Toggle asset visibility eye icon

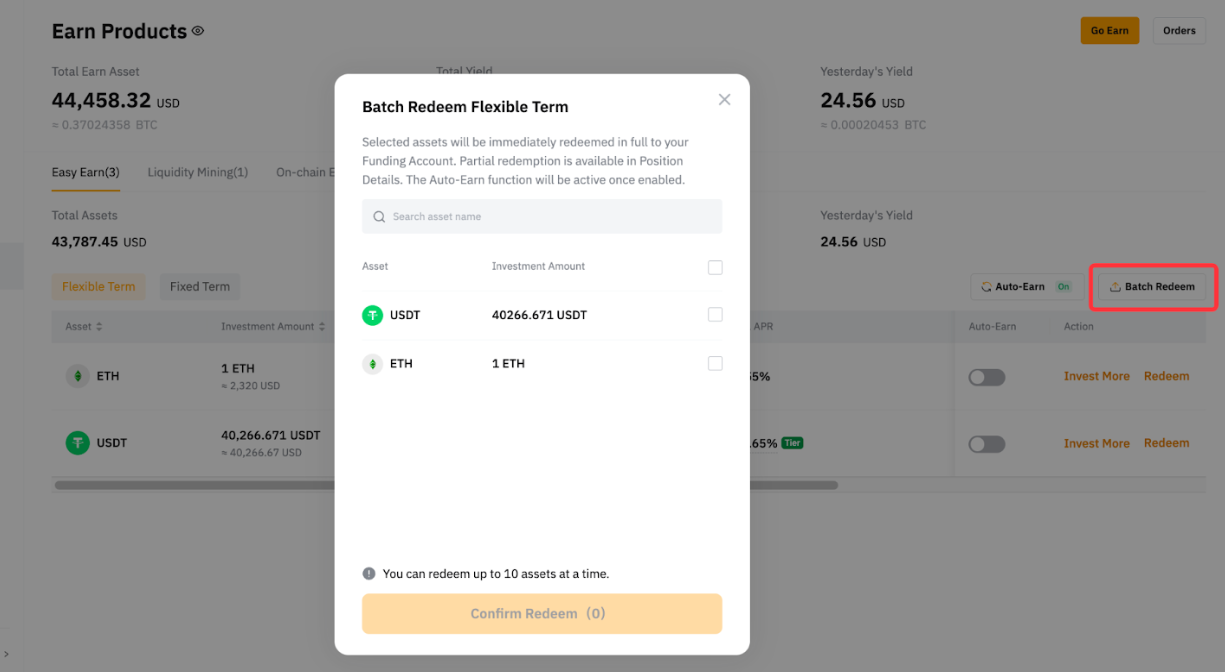click(x=198, y=31)
